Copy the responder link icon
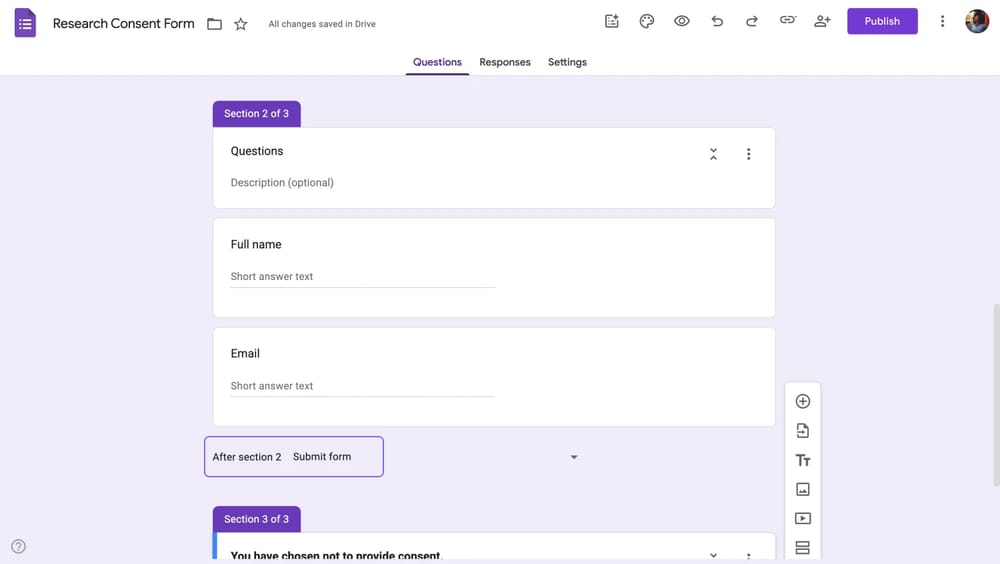 tap(787, 21)
